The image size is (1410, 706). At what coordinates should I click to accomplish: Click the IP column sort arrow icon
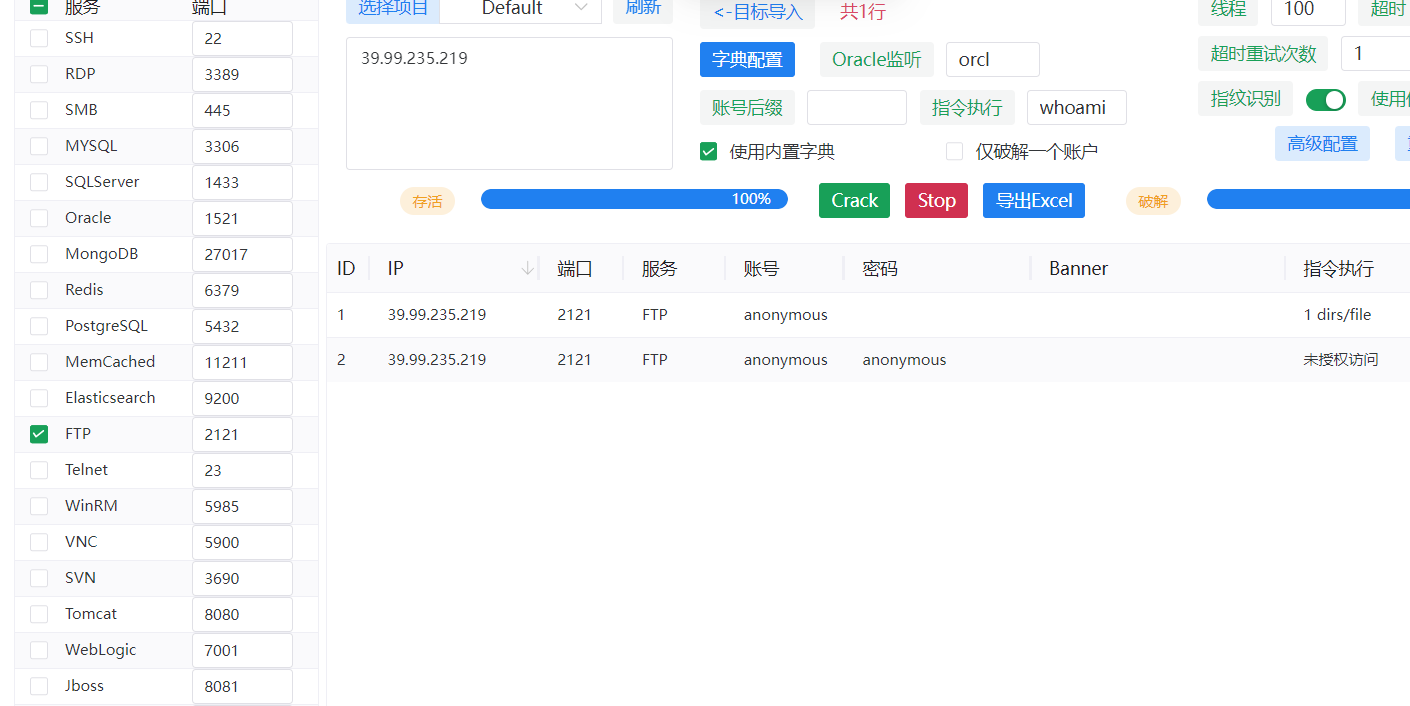pos(527,269)
